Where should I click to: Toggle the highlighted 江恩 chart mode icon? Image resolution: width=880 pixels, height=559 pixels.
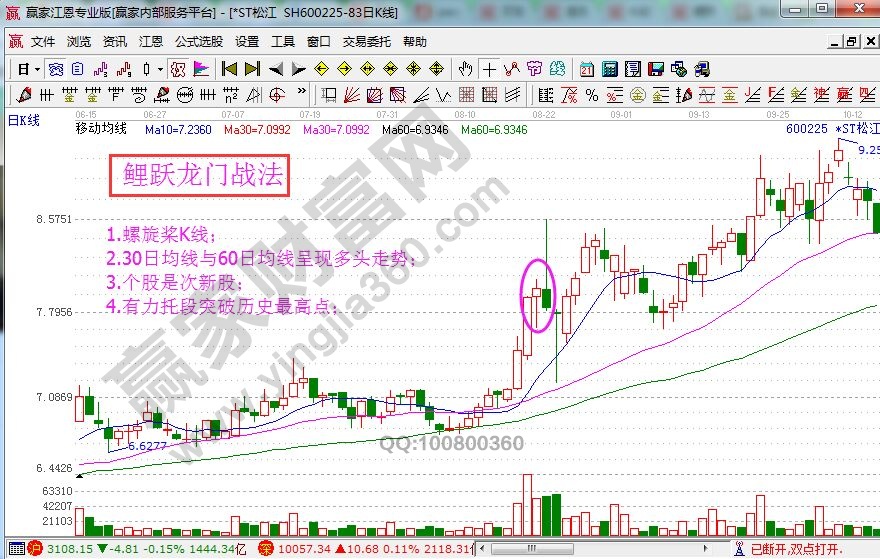pyautogui.click(x=178, y=69)
